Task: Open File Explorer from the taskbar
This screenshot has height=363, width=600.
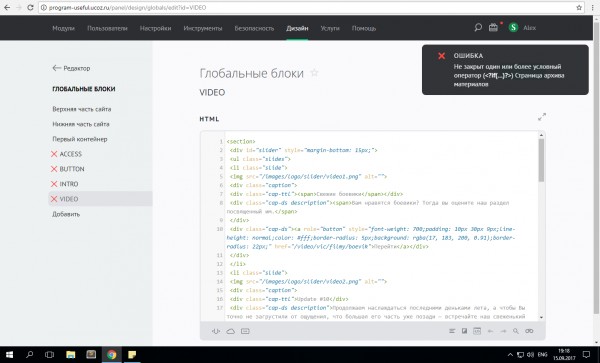Action: pyautogui.click(x=70, y=355)
